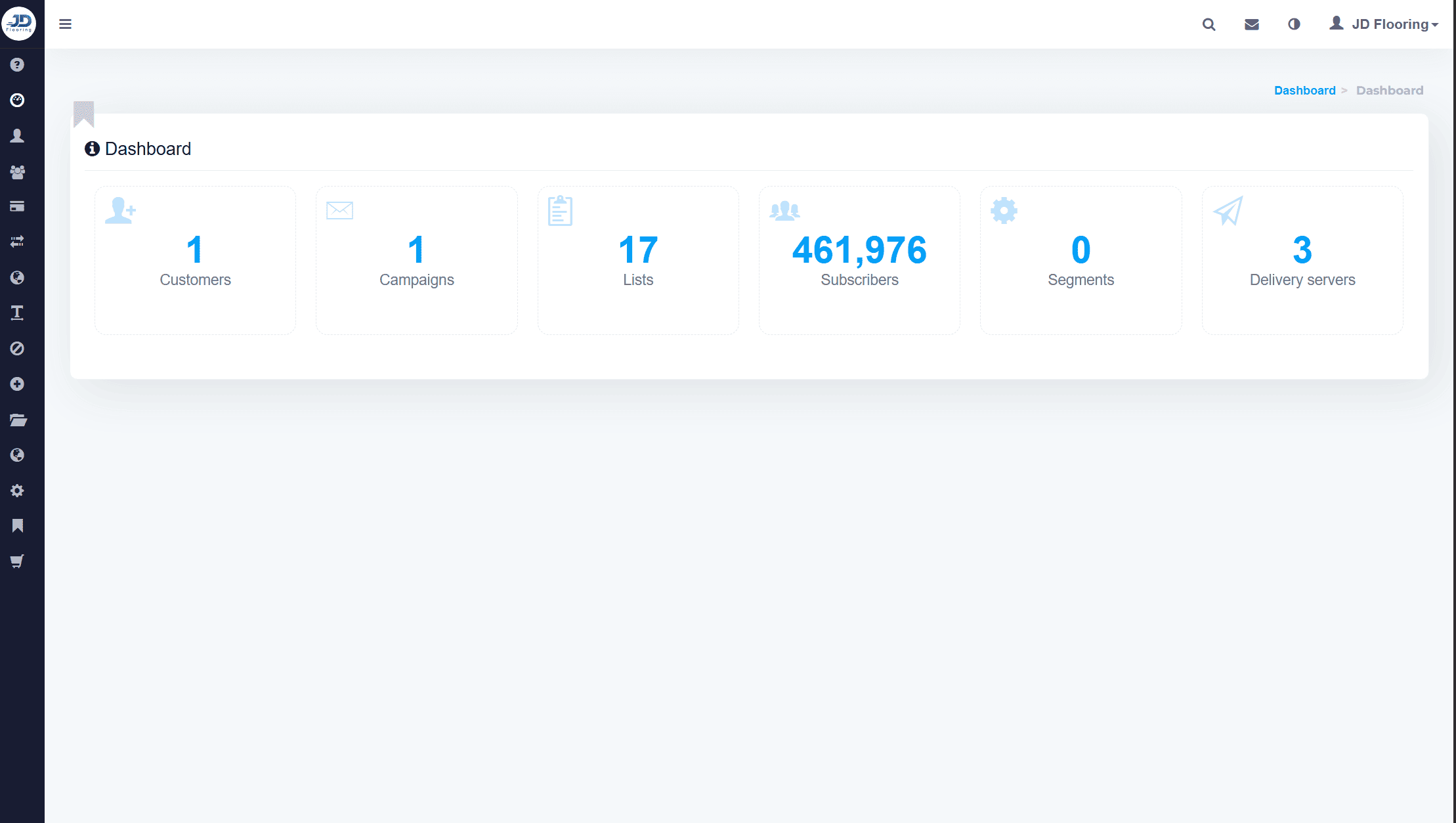Click the bookmark ribbon above Dashboard panel
Screen dimensions: 1456x823
point(84,114)
